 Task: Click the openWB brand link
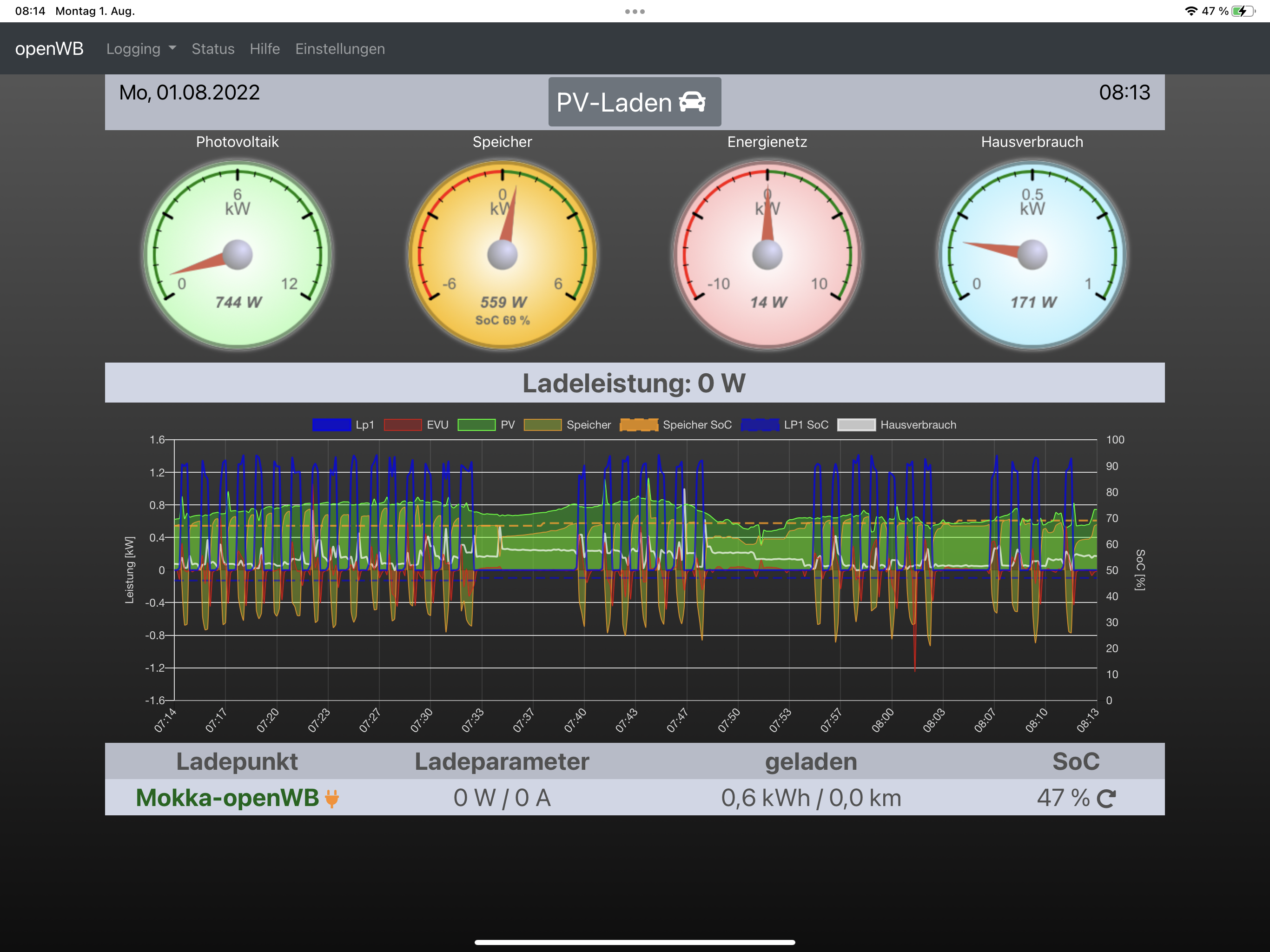[x=49, y=49]
